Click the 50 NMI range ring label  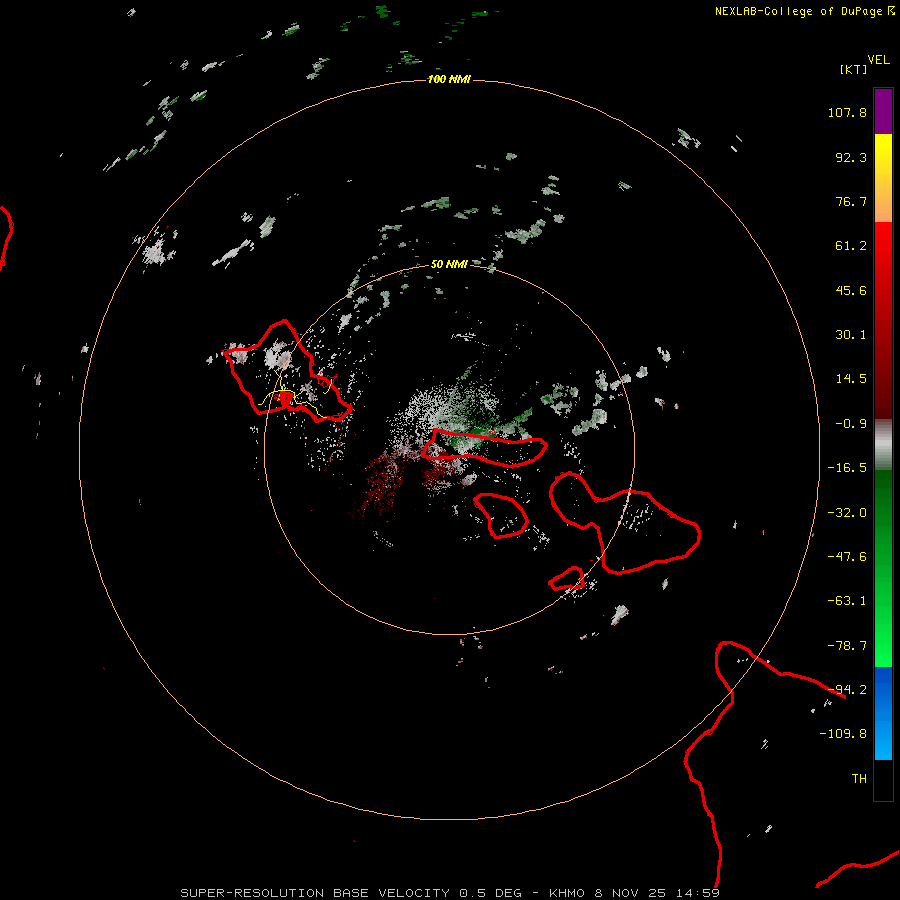click(x=449, y=264)
